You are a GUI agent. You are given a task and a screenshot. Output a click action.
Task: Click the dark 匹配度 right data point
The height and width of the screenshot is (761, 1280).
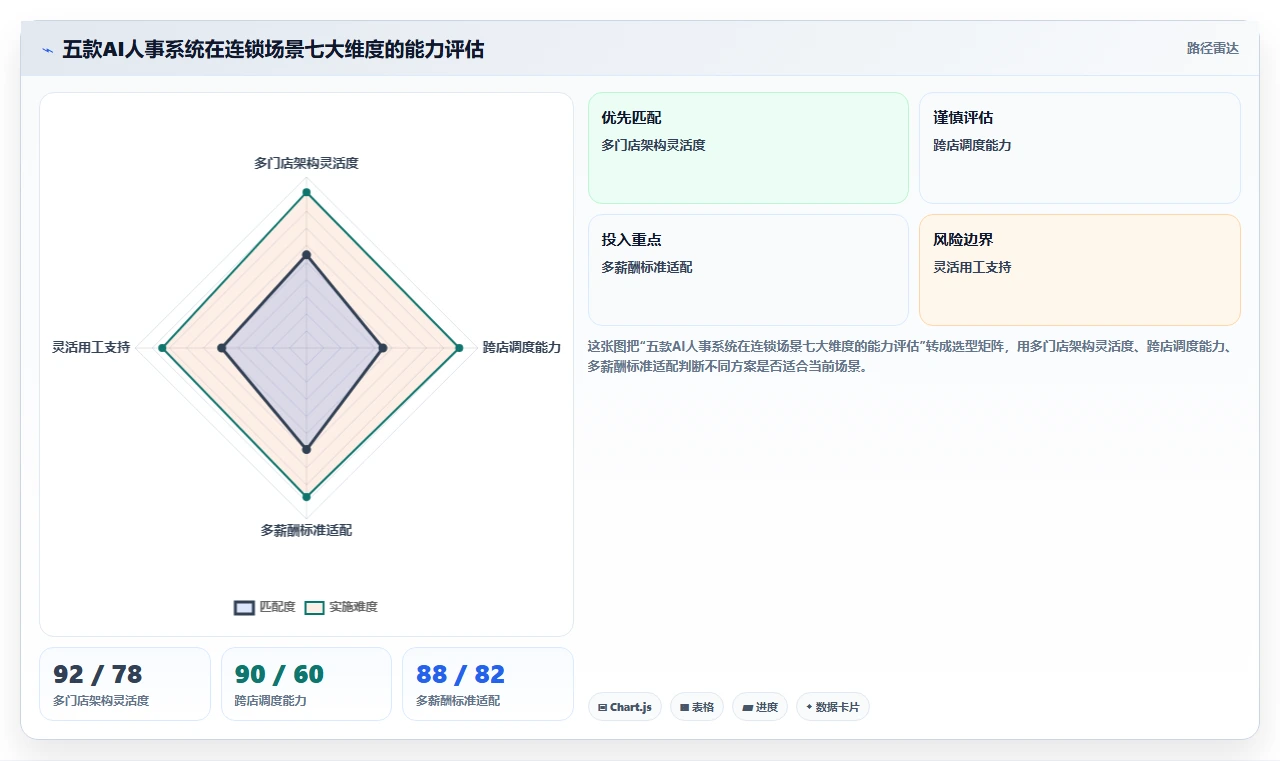(x=383, y=348)
